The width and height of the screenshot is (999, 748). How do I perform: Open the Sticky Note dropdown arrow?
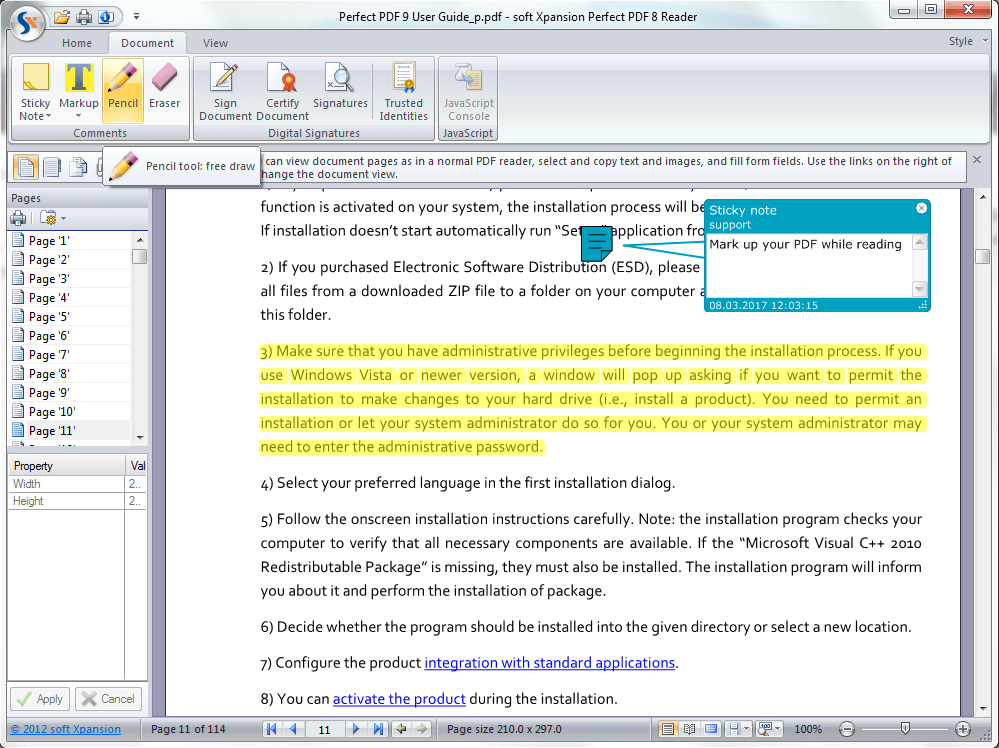pos(48,116)
